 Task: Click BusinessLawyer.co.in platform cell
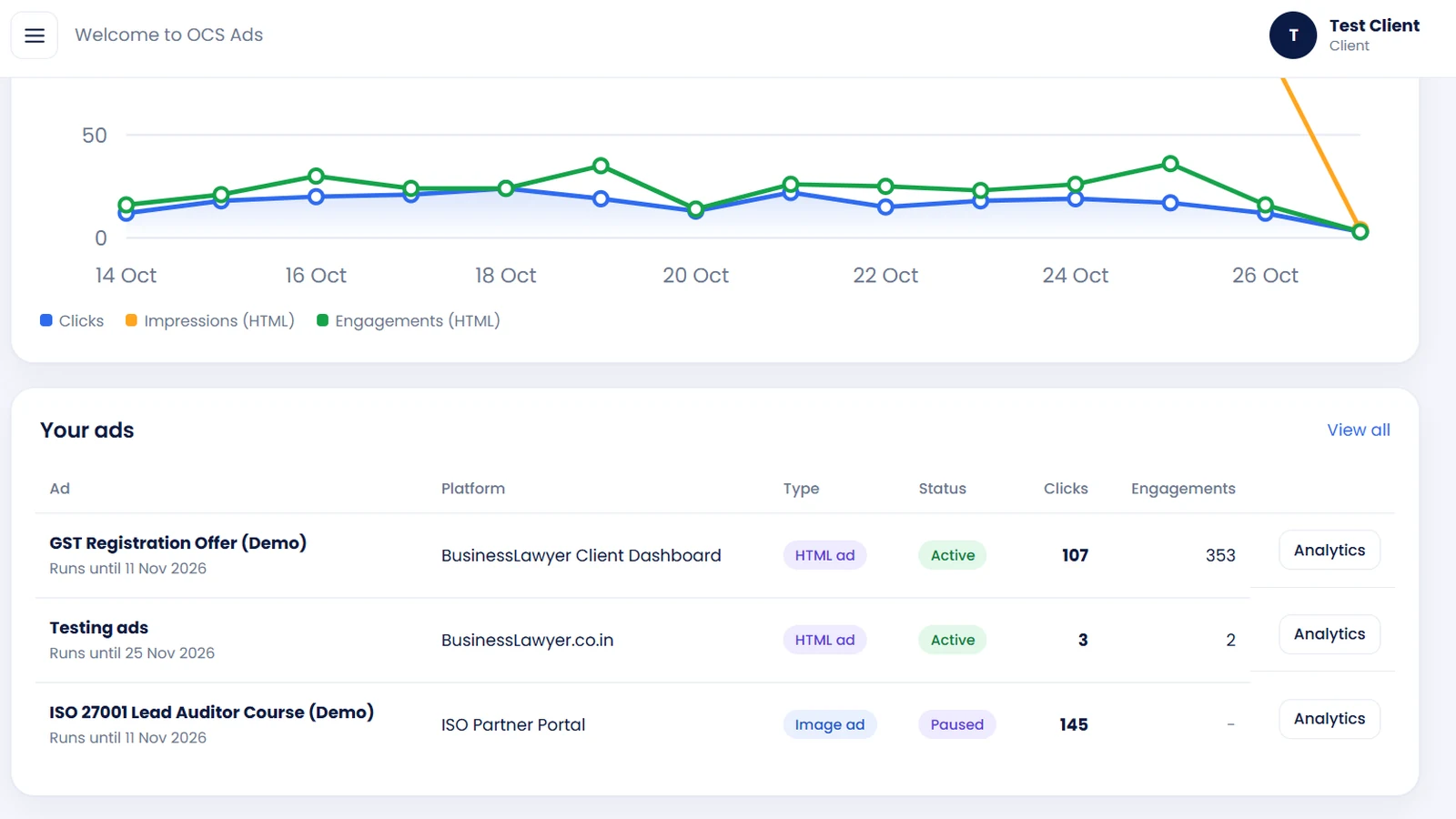point(527,640)
